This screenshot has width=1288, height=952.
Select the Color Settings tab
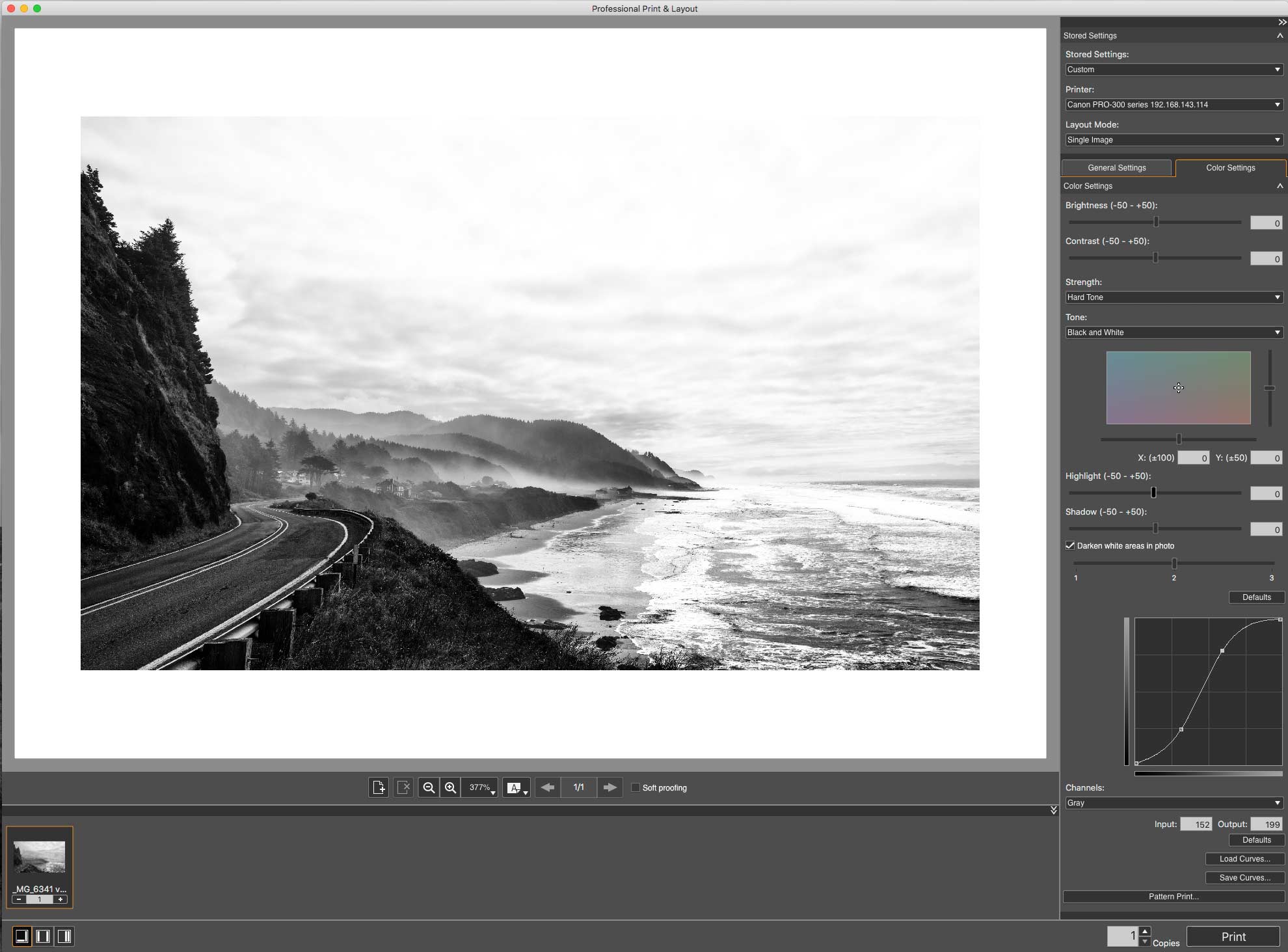pos(1231,168)
